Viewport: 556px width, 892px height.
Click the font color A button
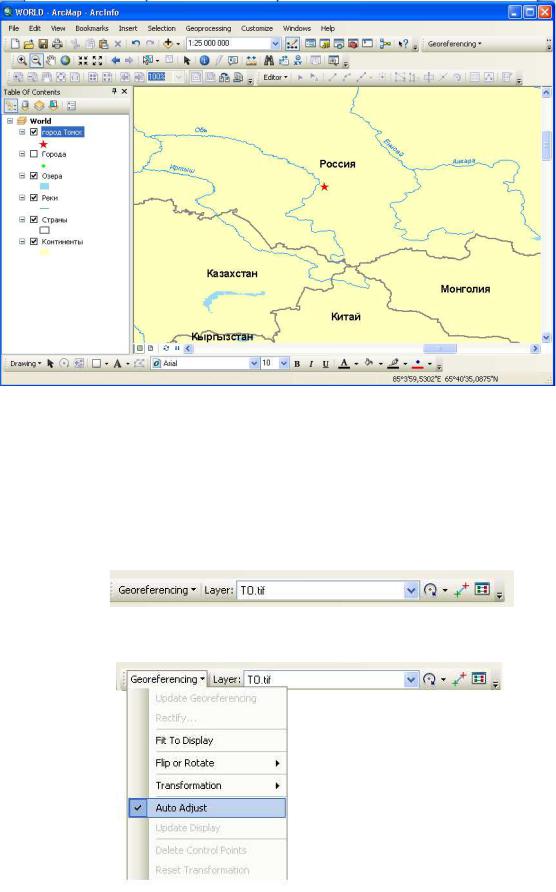pos(344,364)
